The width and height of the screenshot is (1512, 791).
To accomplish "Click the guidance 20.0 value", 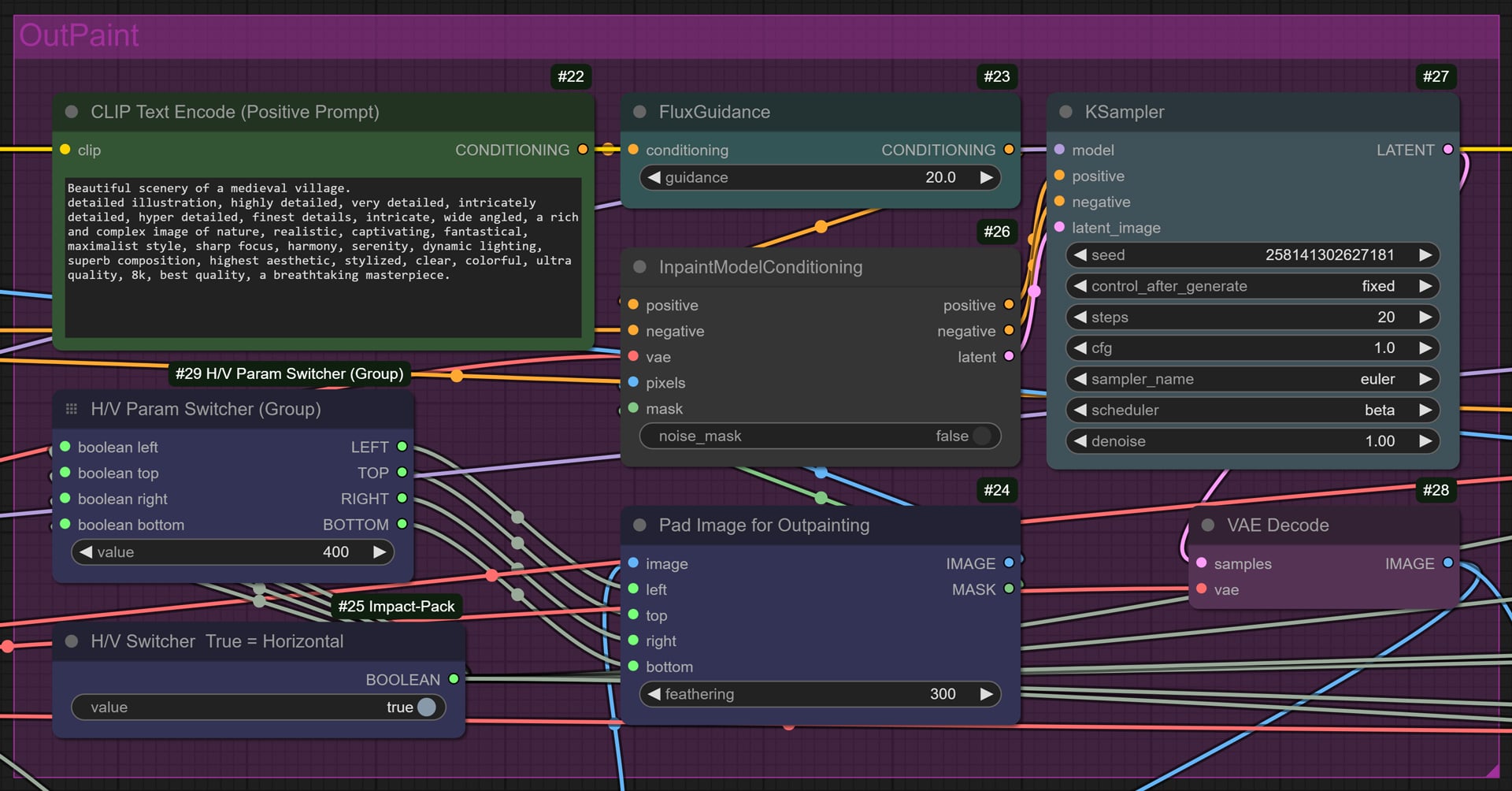I will click(x=940, y=177).
